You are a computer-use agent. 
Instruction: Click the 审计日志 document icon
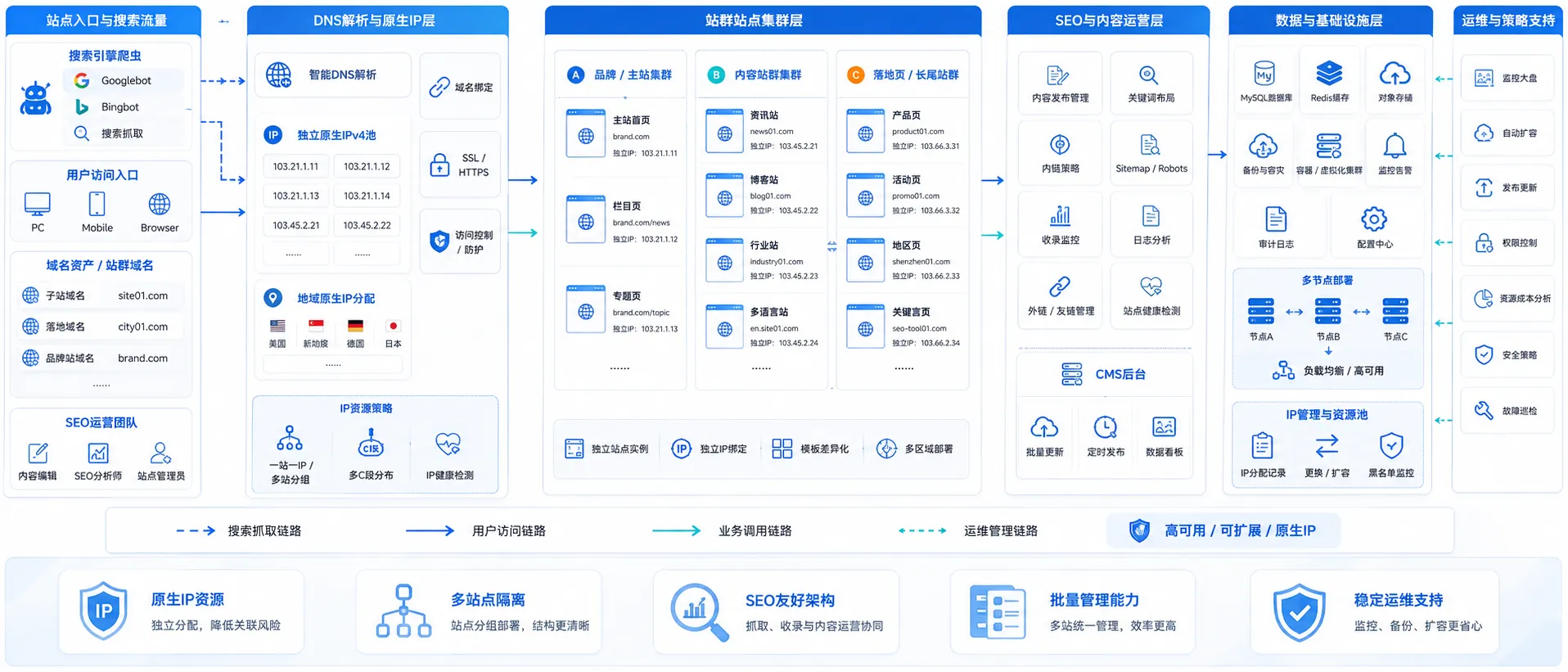click(1276, 219)
